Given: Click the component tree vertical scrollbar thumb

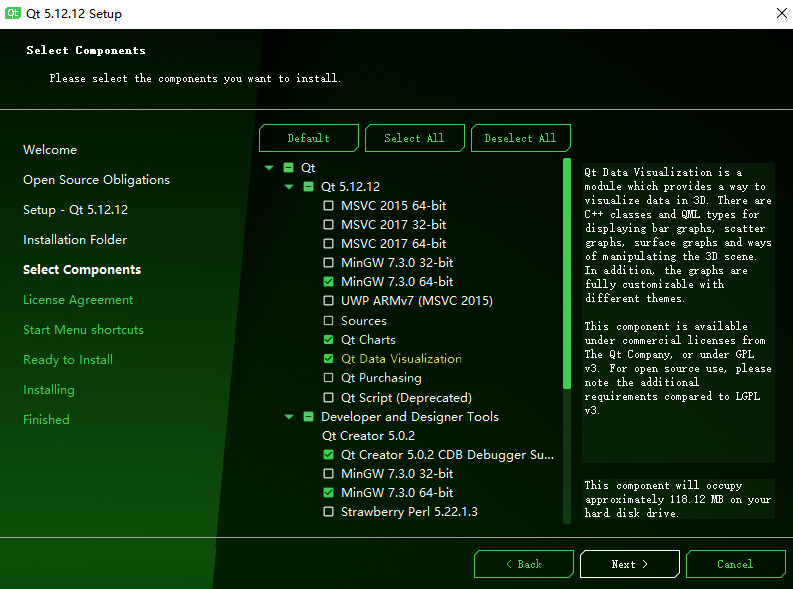Looking at the screenshot, I should (566, 274).
